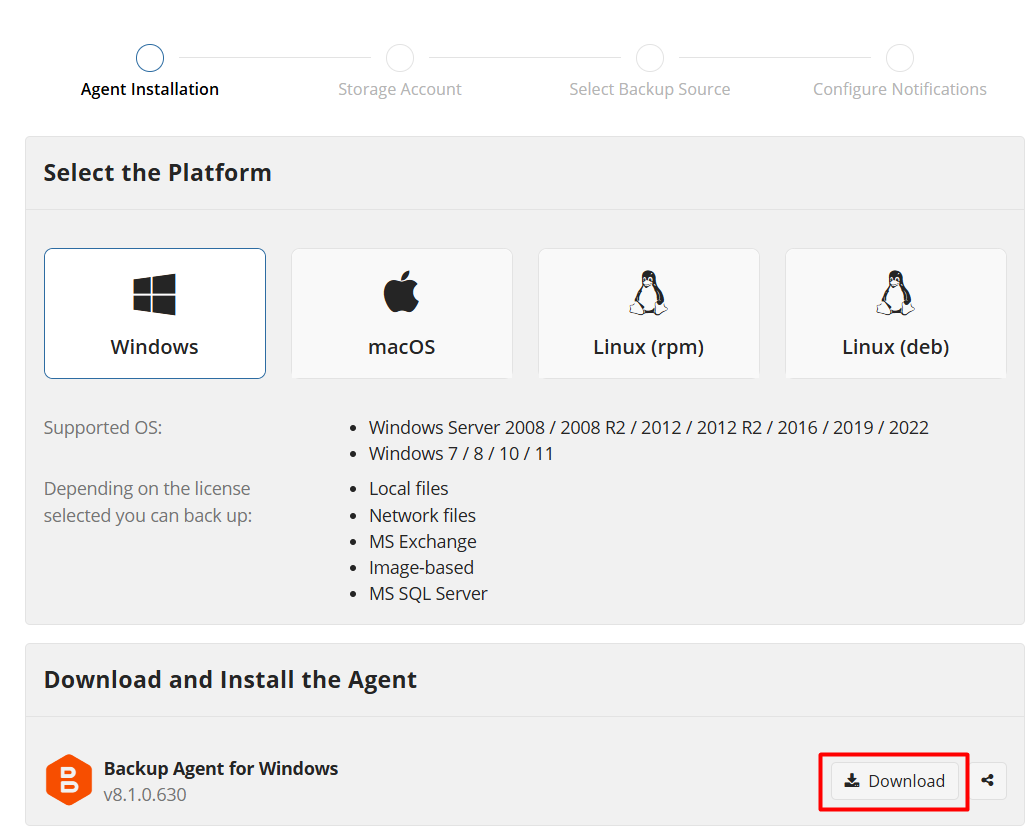Viewport: 1033px width, 836px height.
Task: Pick the Linux (deb) platform card
Action: tap(896, 313)
